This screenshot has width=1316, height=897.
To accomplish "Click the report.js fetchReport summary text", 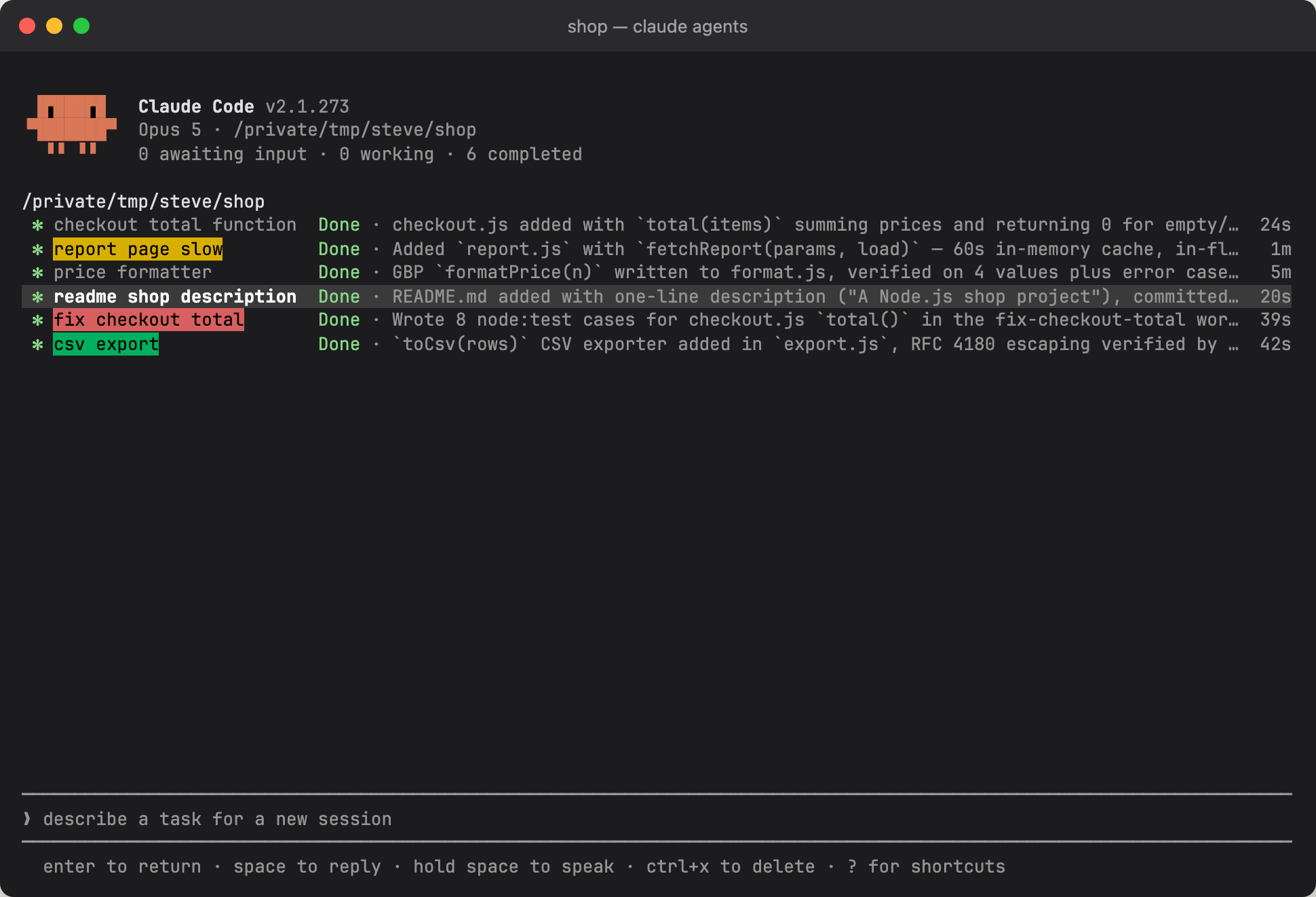I will (x=815, y=249).
